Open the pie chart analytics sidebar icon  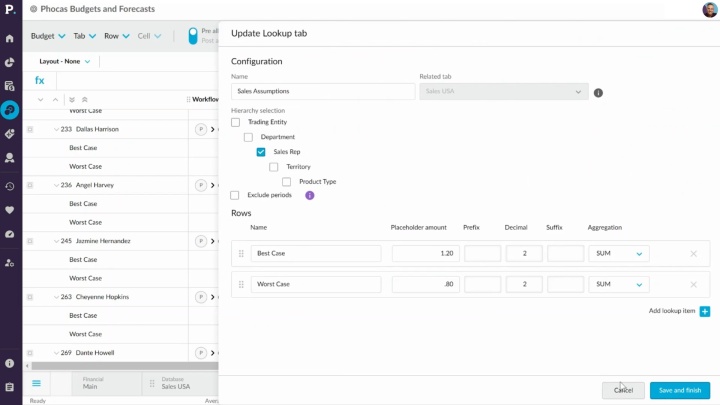click(9, 62)
